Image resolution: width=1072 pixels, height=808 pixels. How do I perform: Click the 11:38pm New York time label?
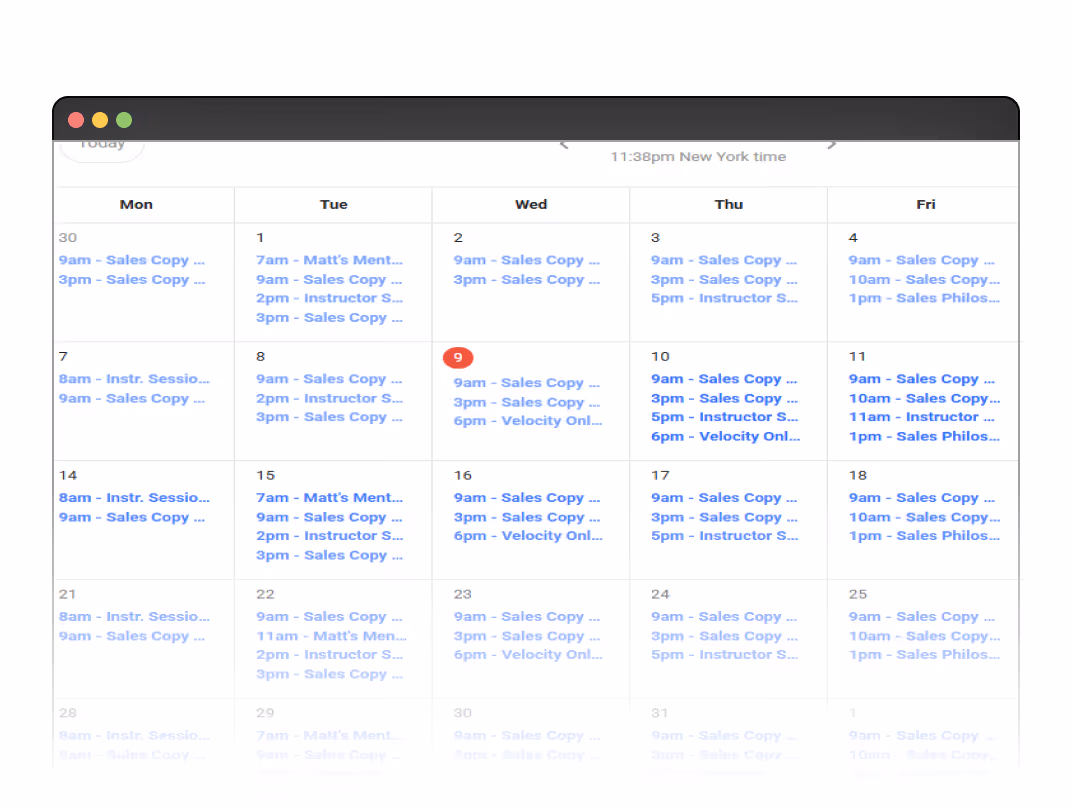pyautogui.click(x=698, y=156)
